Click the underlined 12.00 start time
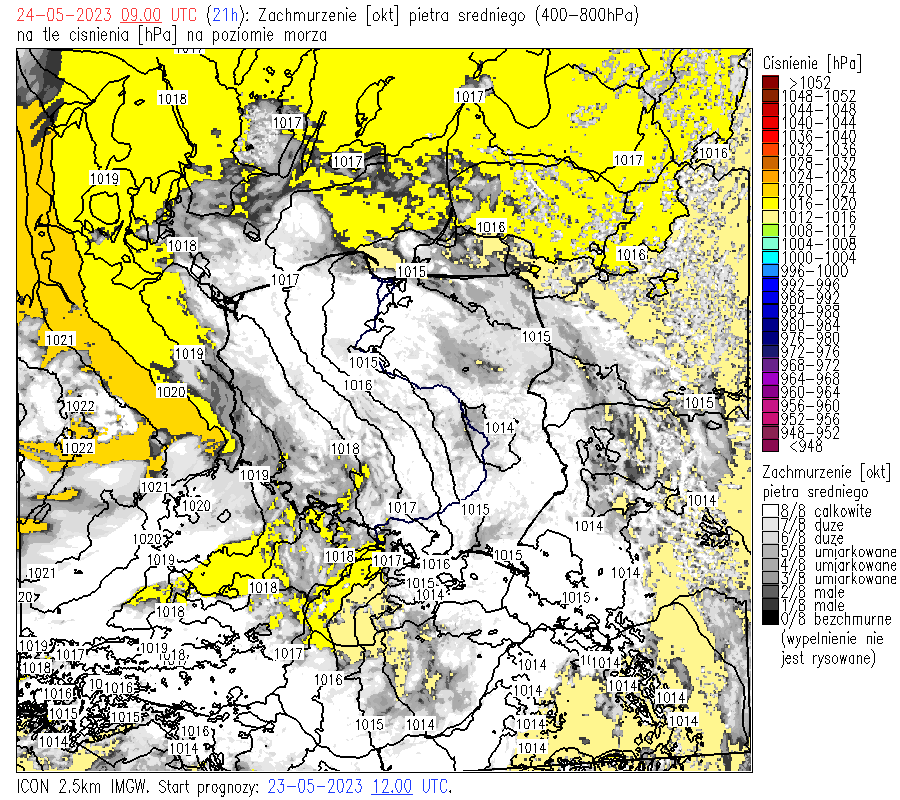The width and height of the screenshot is (900, 800). 392,786
